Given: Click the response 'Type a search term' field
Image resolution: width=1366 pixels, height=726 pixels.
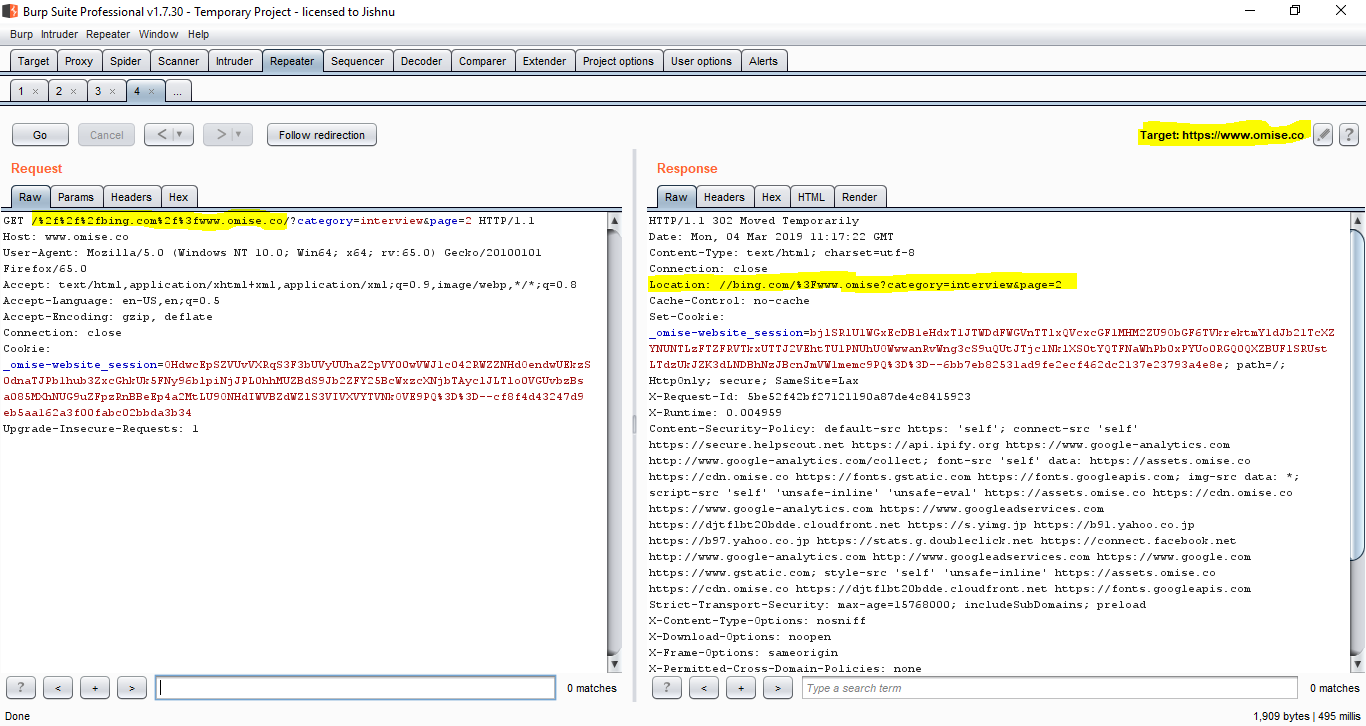Looking at the screenshot, I should (x=1050, y=688).
